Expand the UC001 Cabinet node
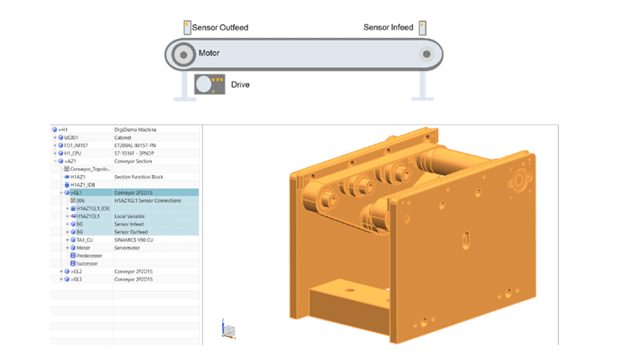Screen dimensions: 640x360 coord(55,138)
